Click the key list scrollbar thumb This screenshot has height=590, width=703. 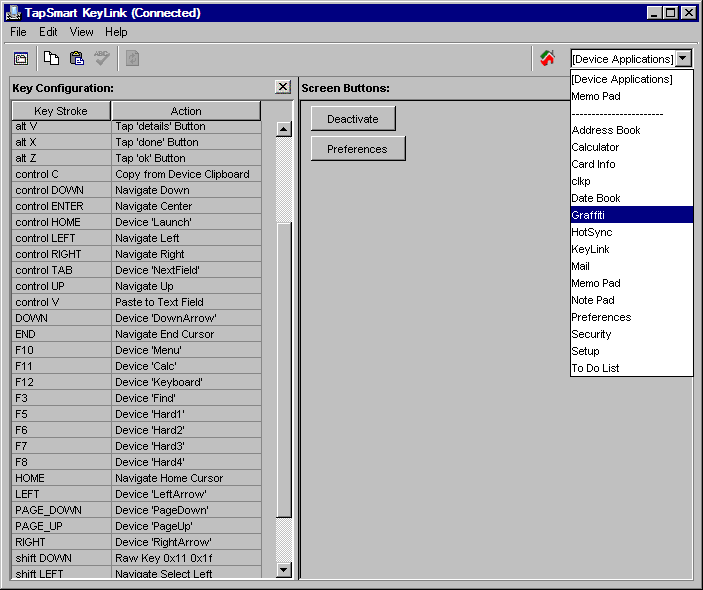pyautogui.click(x=283, y=370)
